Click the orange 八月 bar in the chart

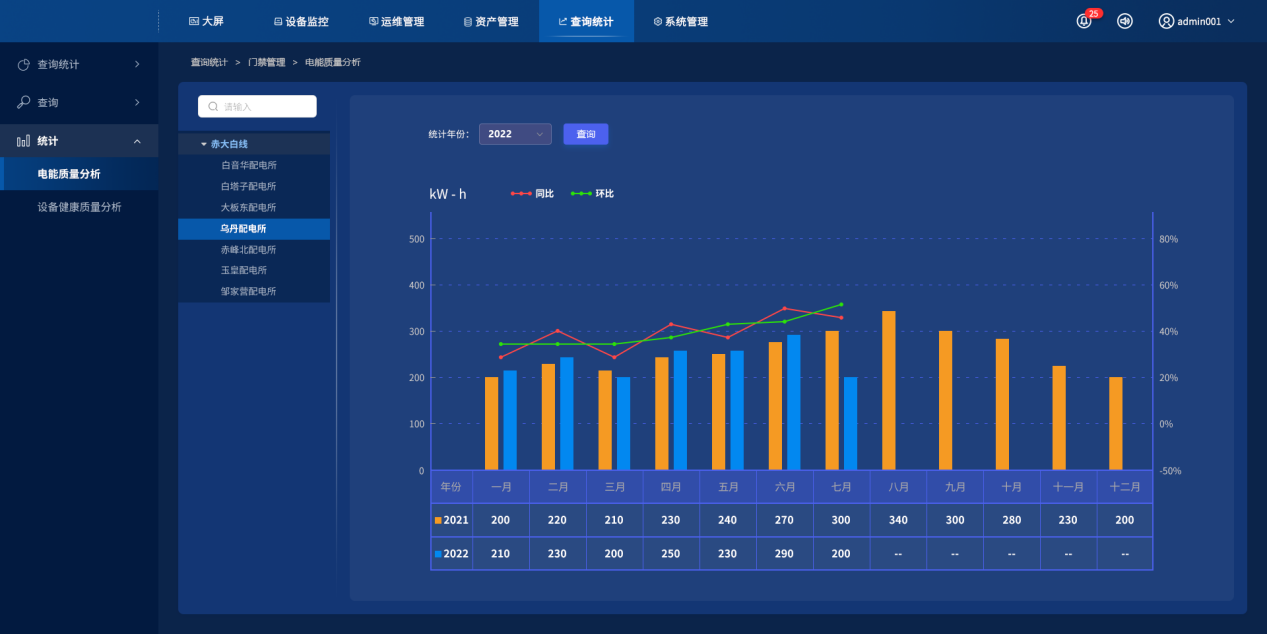[x=889, y=390]
